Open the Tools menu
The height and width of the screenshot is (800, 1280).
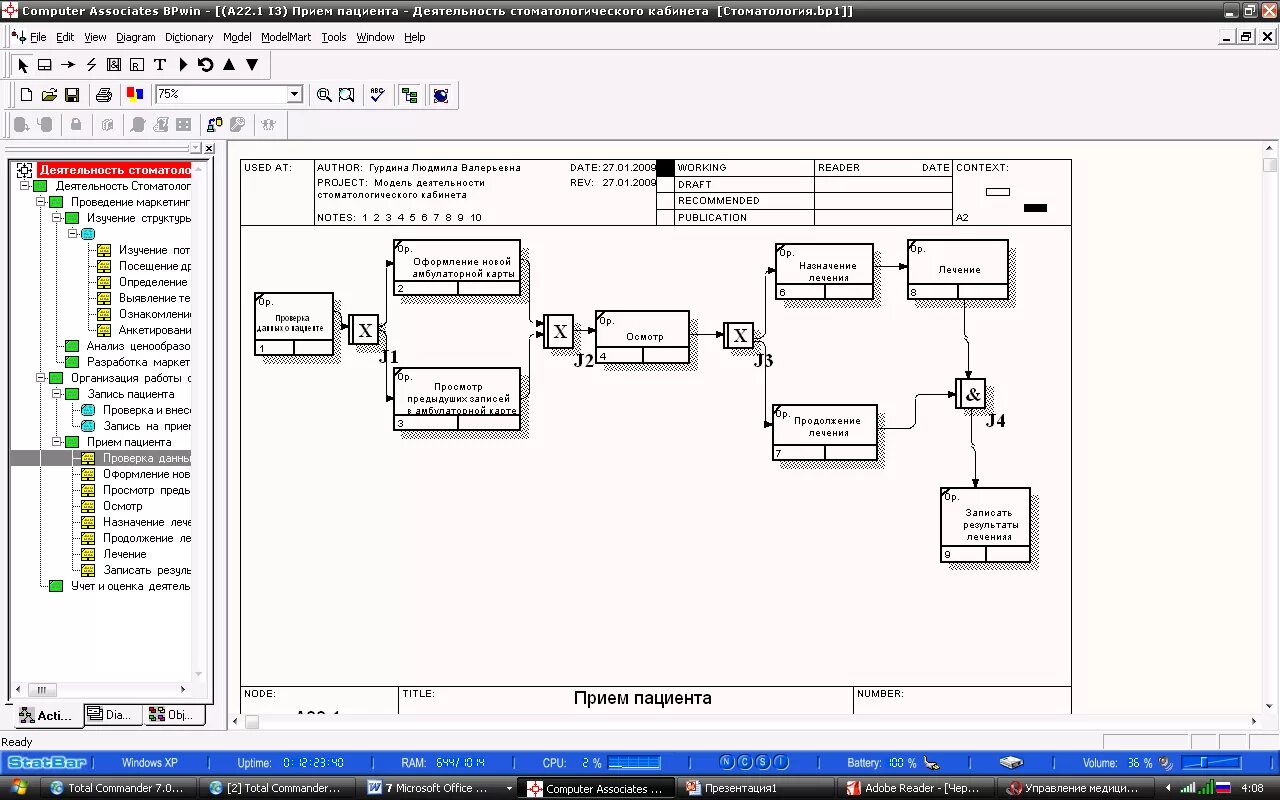(x=334, y=37)
